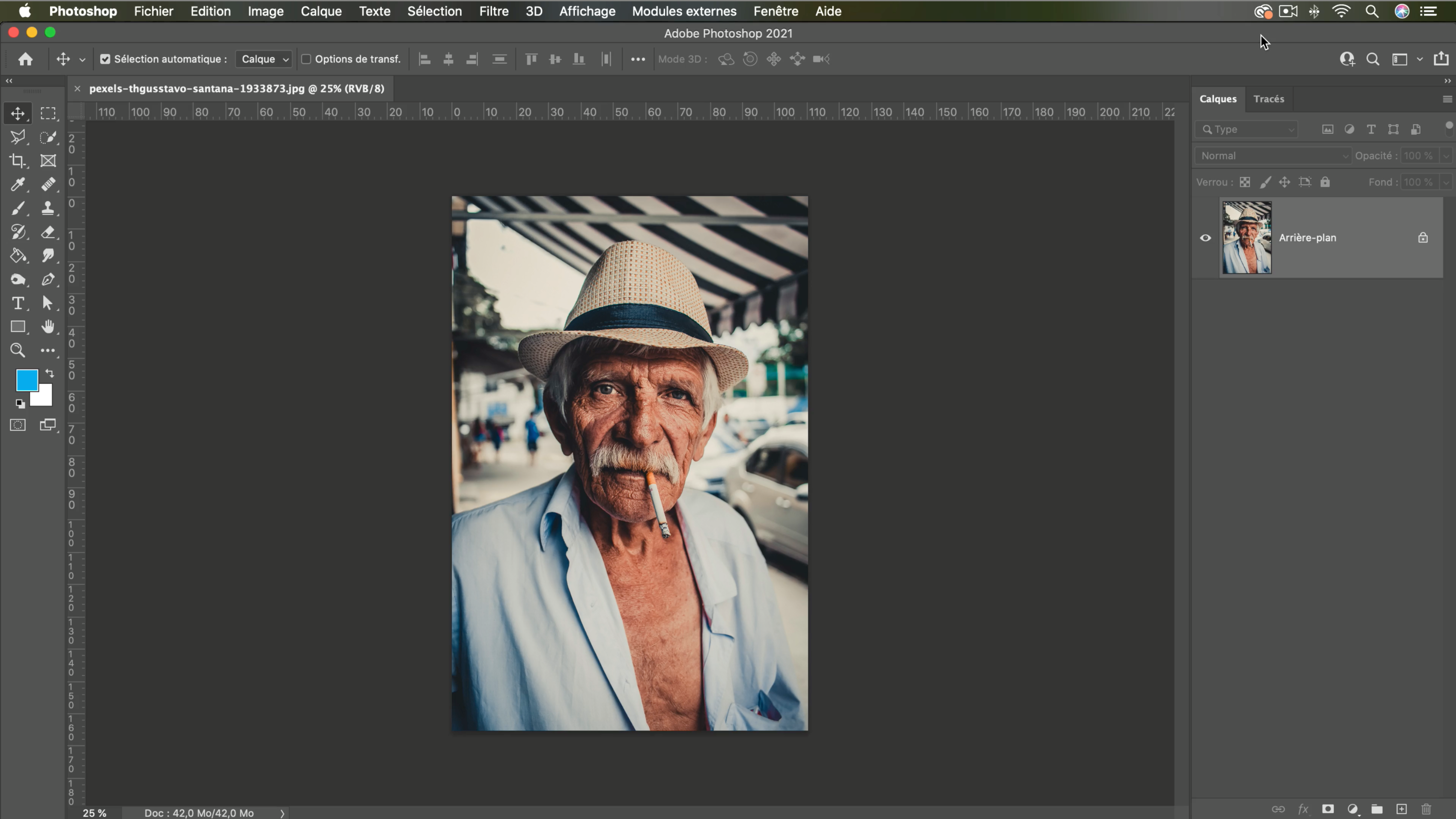Select the Crop tool
1456x819 pixels.
click(18, 161)
